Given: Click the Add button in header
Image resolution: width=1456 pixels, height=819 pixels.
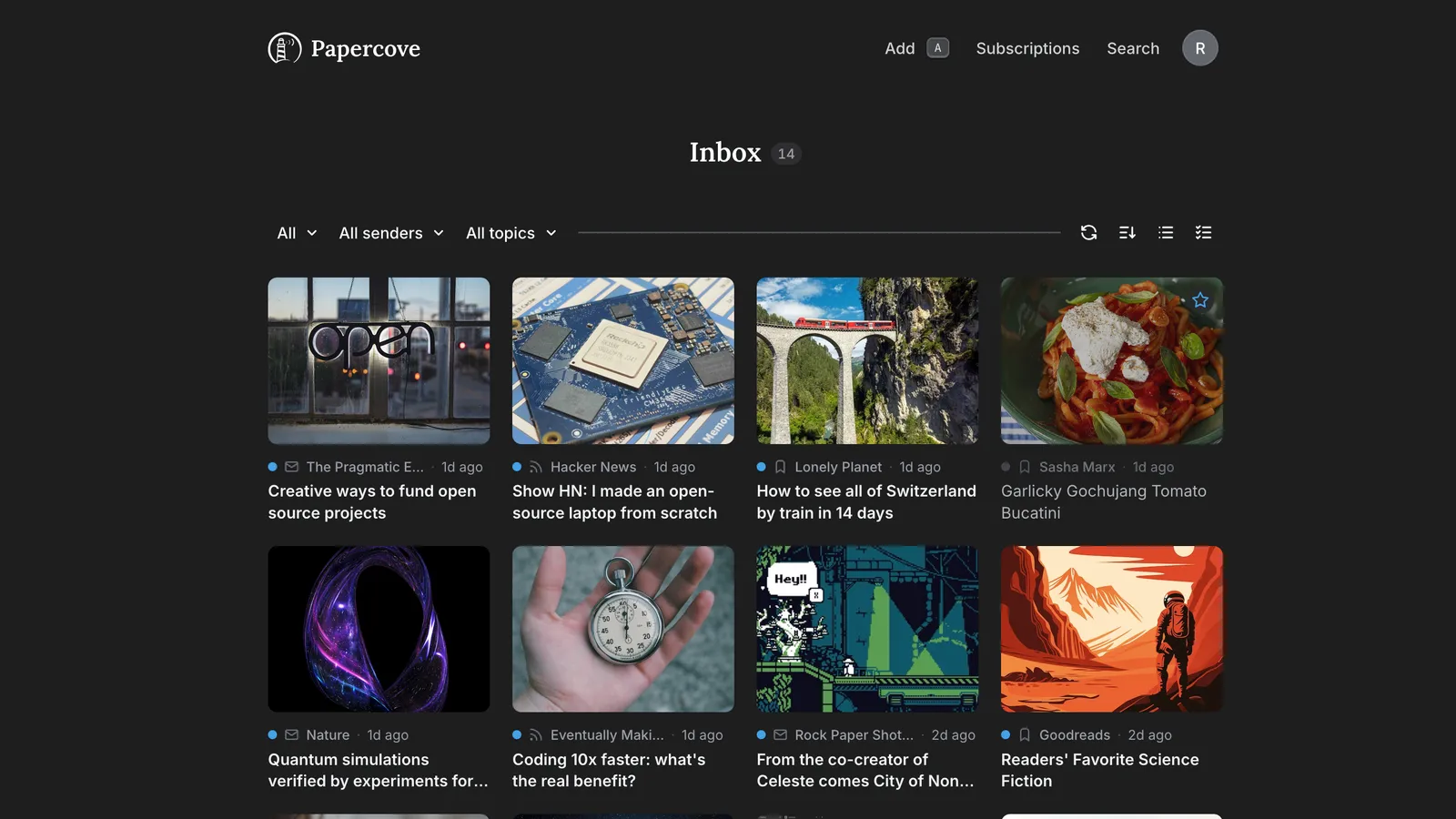Looking at the screenshot, I should click(916, 48).
